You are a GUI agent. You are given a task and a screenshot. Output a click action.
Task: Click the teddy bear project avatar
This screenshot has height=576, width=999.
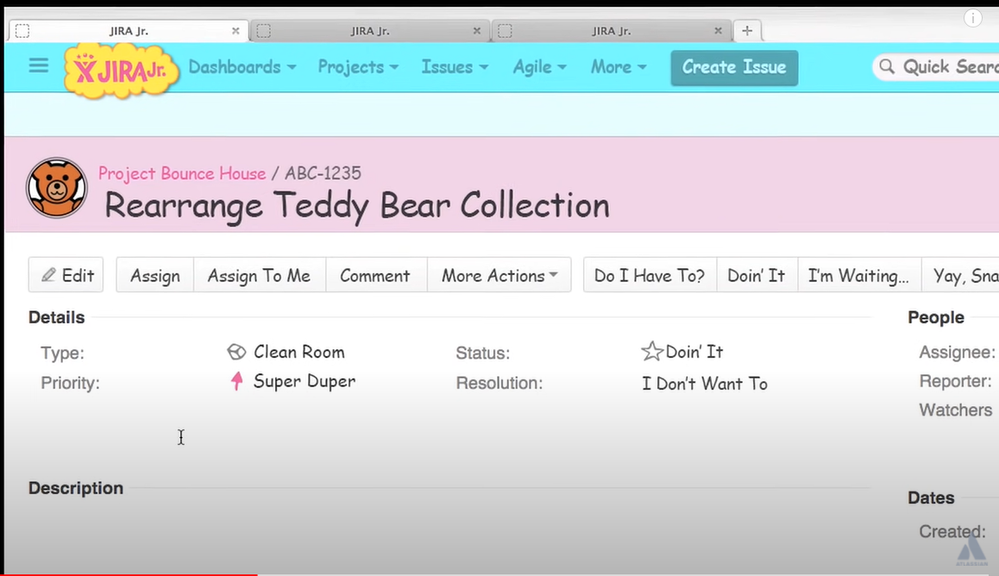coord(57,188)
